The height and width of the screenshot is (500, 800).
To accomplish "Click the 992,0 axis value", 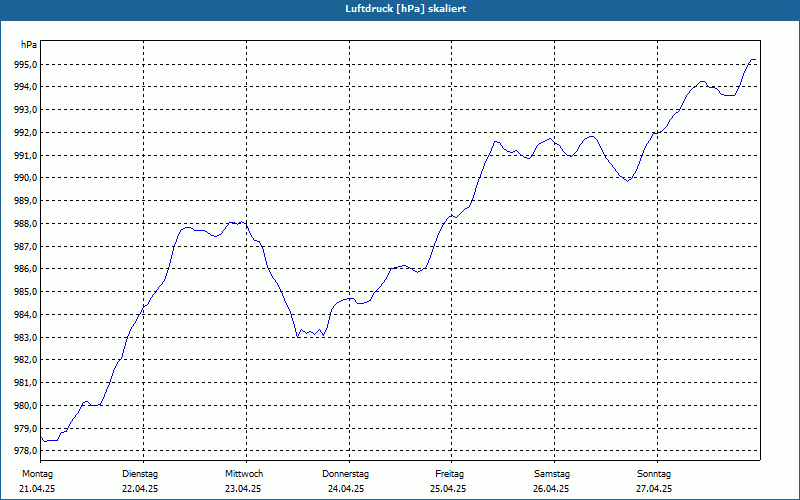I will 24,133.
